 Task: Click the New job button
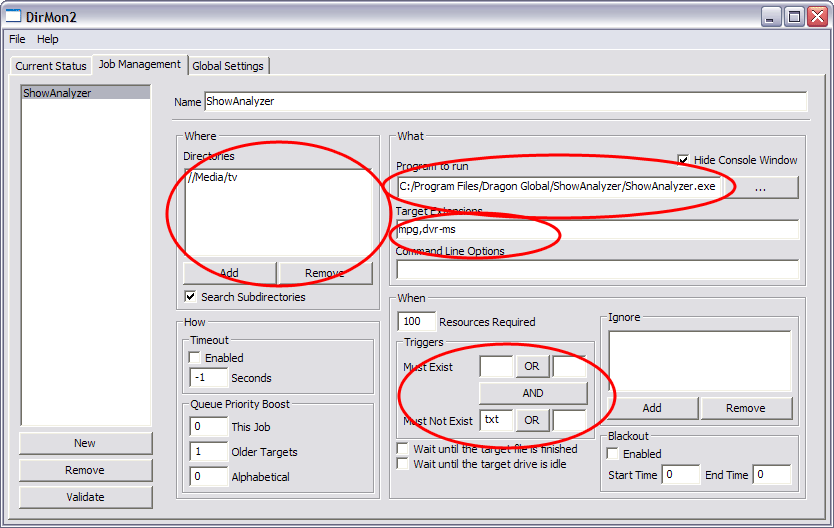tap(85, 443)
